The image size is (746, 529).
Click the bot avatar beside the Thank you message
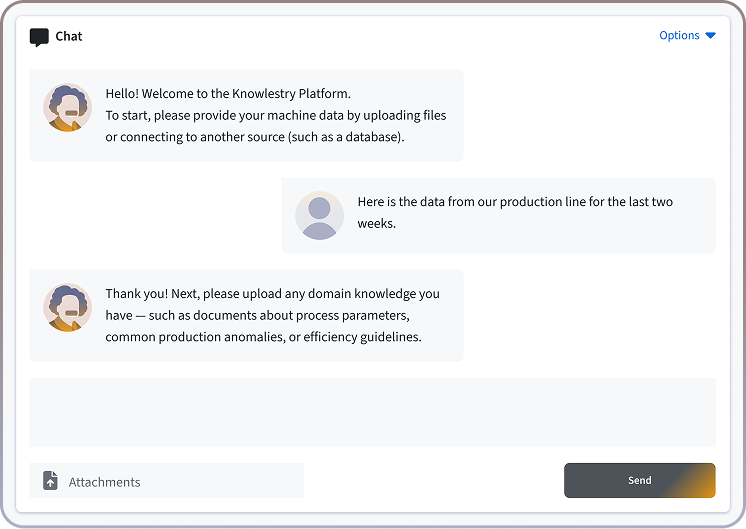[x=67, y=308]
